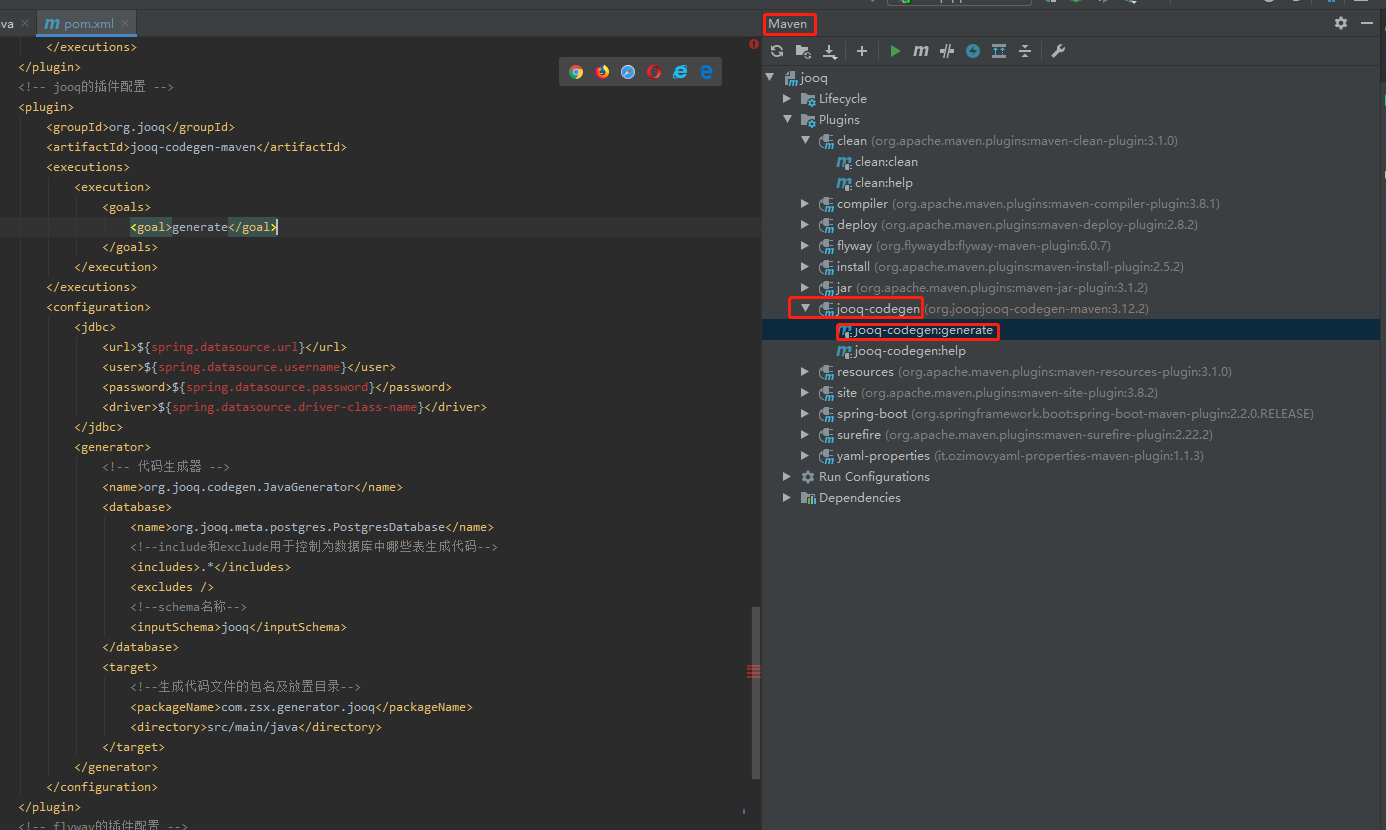Click the generate goal text in editor
The height and width of the screenshot is (830, 1386).
point(200,227)
